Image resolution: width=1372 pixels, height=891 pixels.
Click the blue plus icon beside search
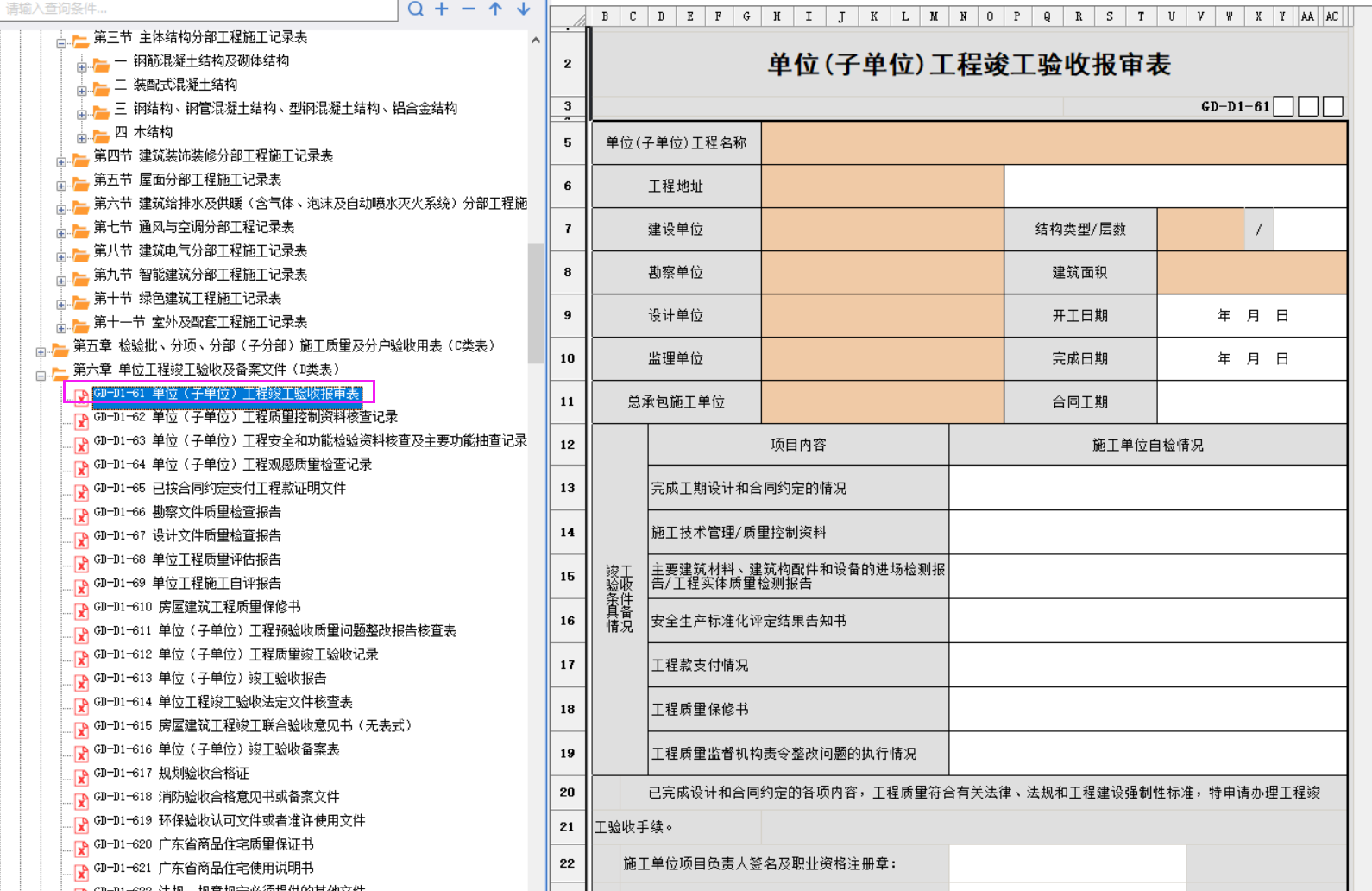point(442,9)
